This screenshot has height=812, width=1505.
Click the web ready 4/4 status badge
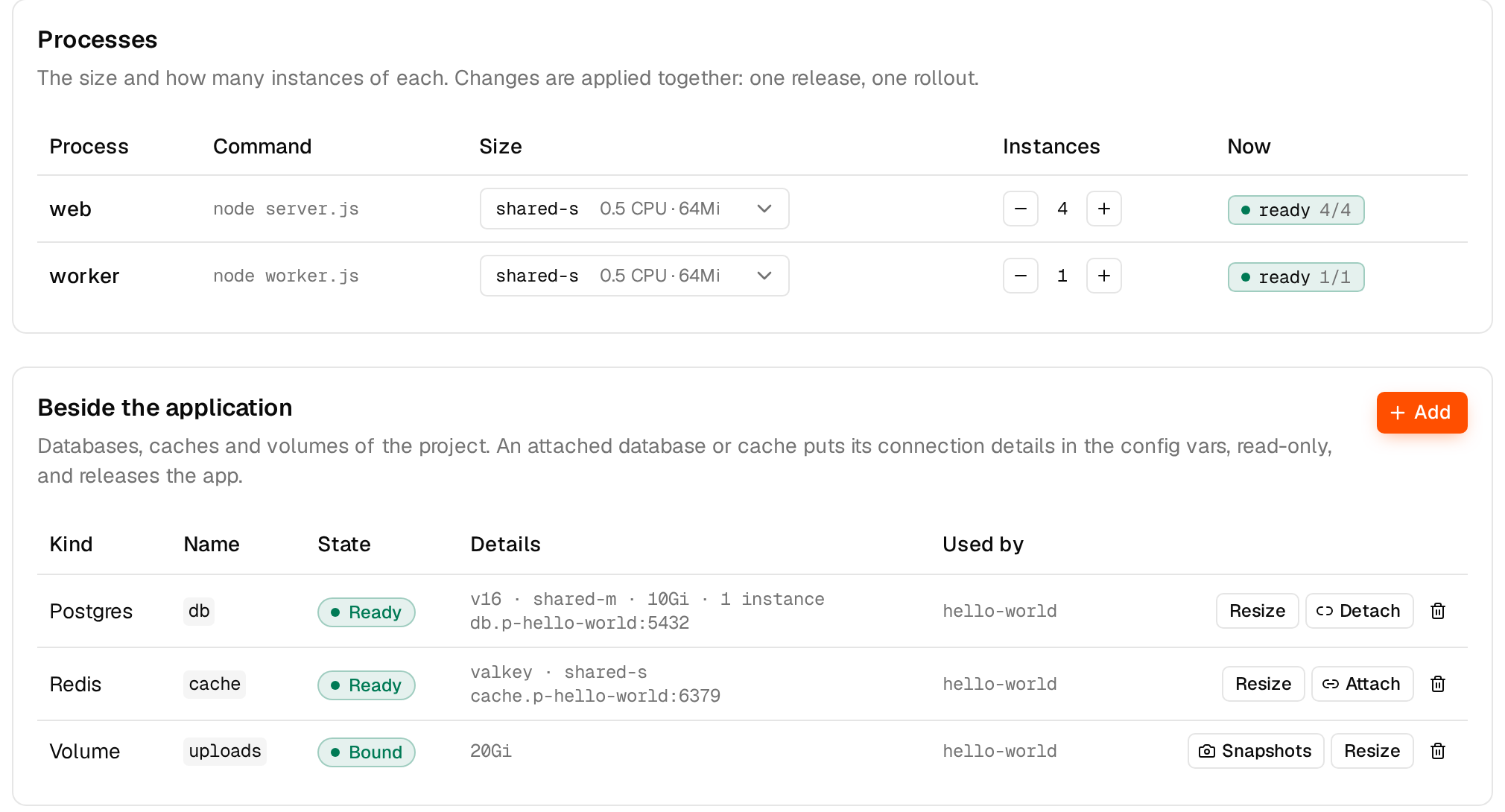[1296, 210]
